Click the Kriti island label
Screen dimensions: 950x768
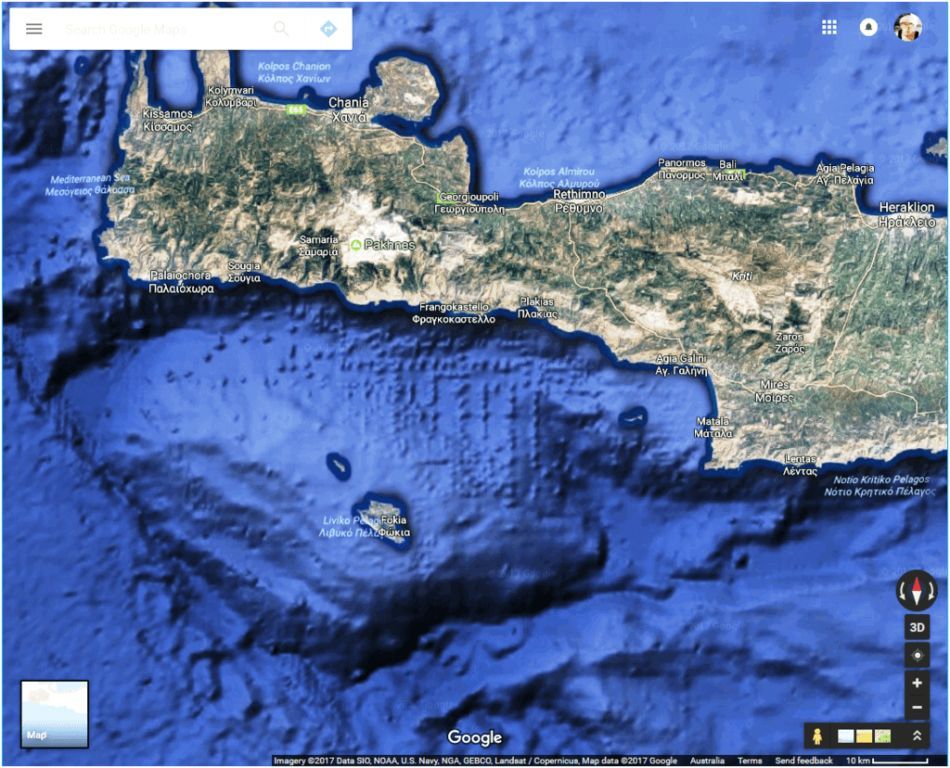(x=742, y=276)
